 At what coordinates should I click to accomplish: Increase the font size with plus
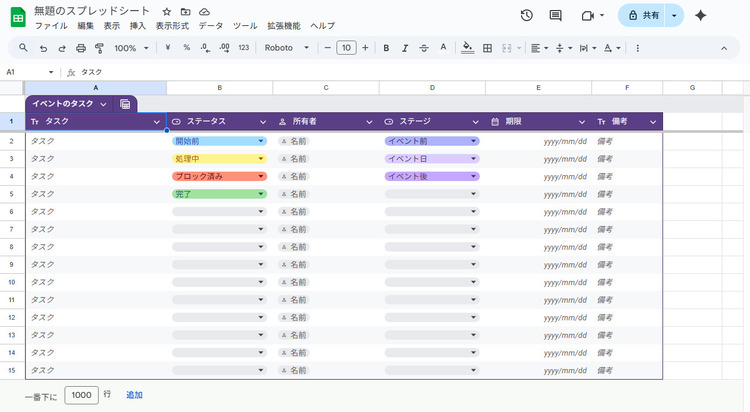tap(365, 48)
